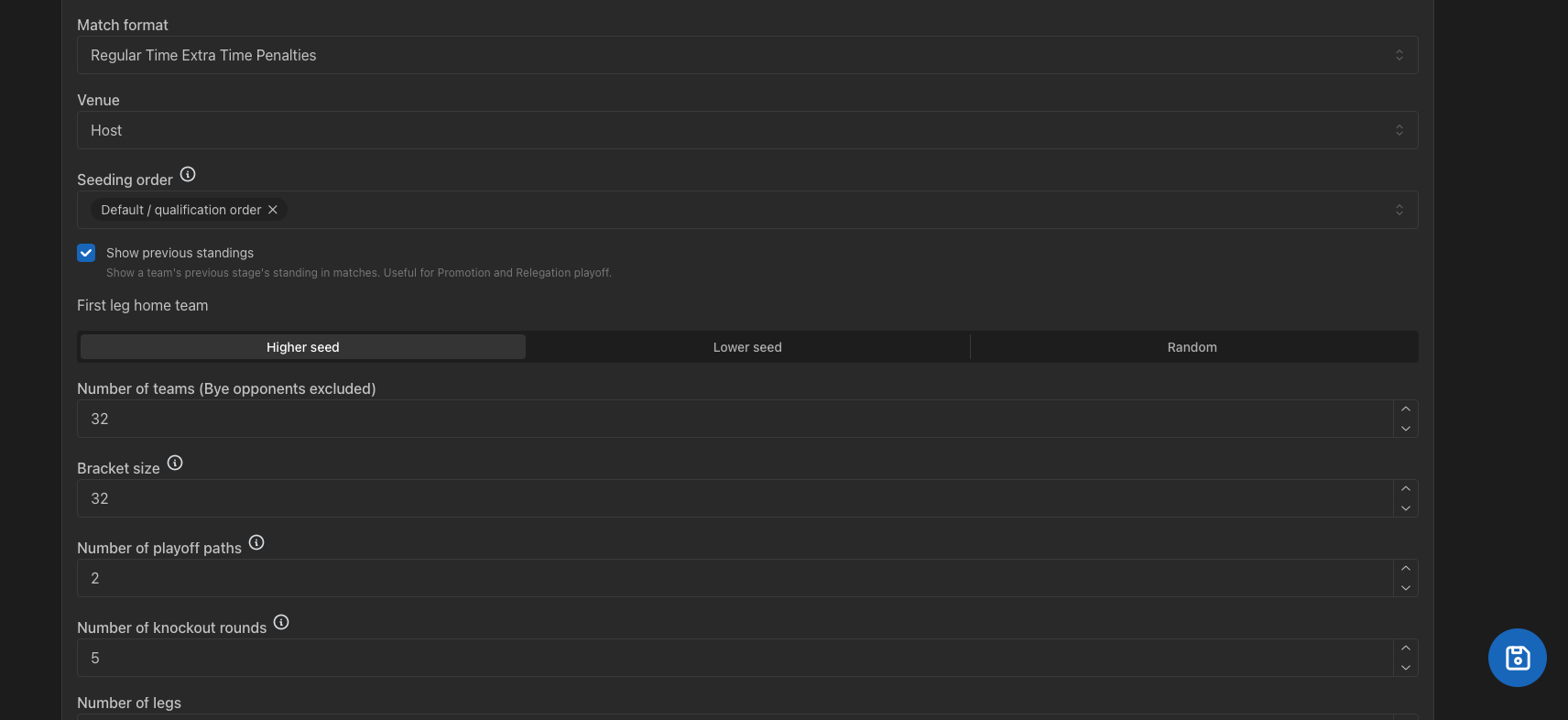Uncheck the Show previous standings checkbox

(86, 253)
